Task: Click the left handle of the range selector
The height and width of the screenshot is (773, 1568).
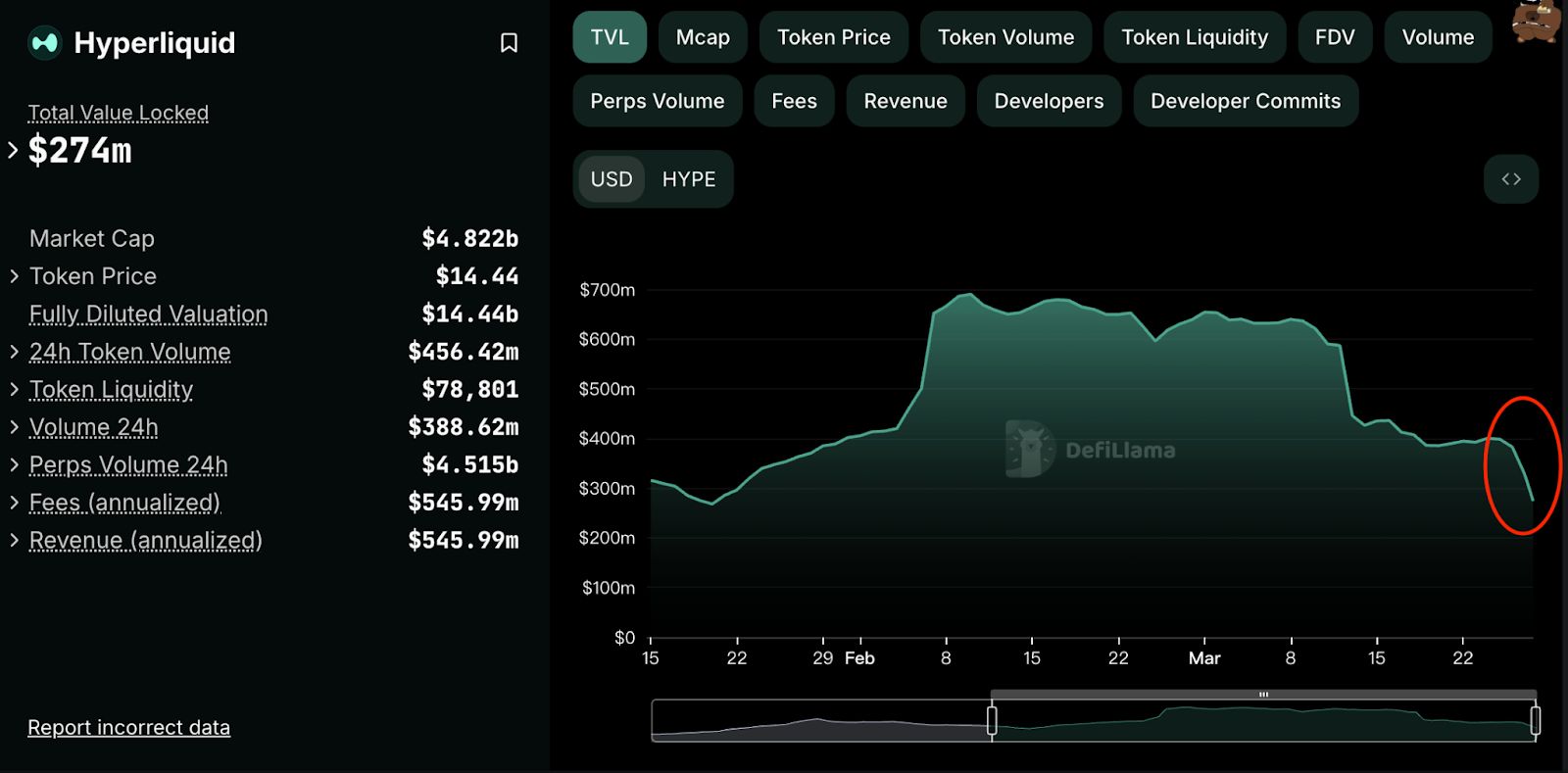Action: 992,721
